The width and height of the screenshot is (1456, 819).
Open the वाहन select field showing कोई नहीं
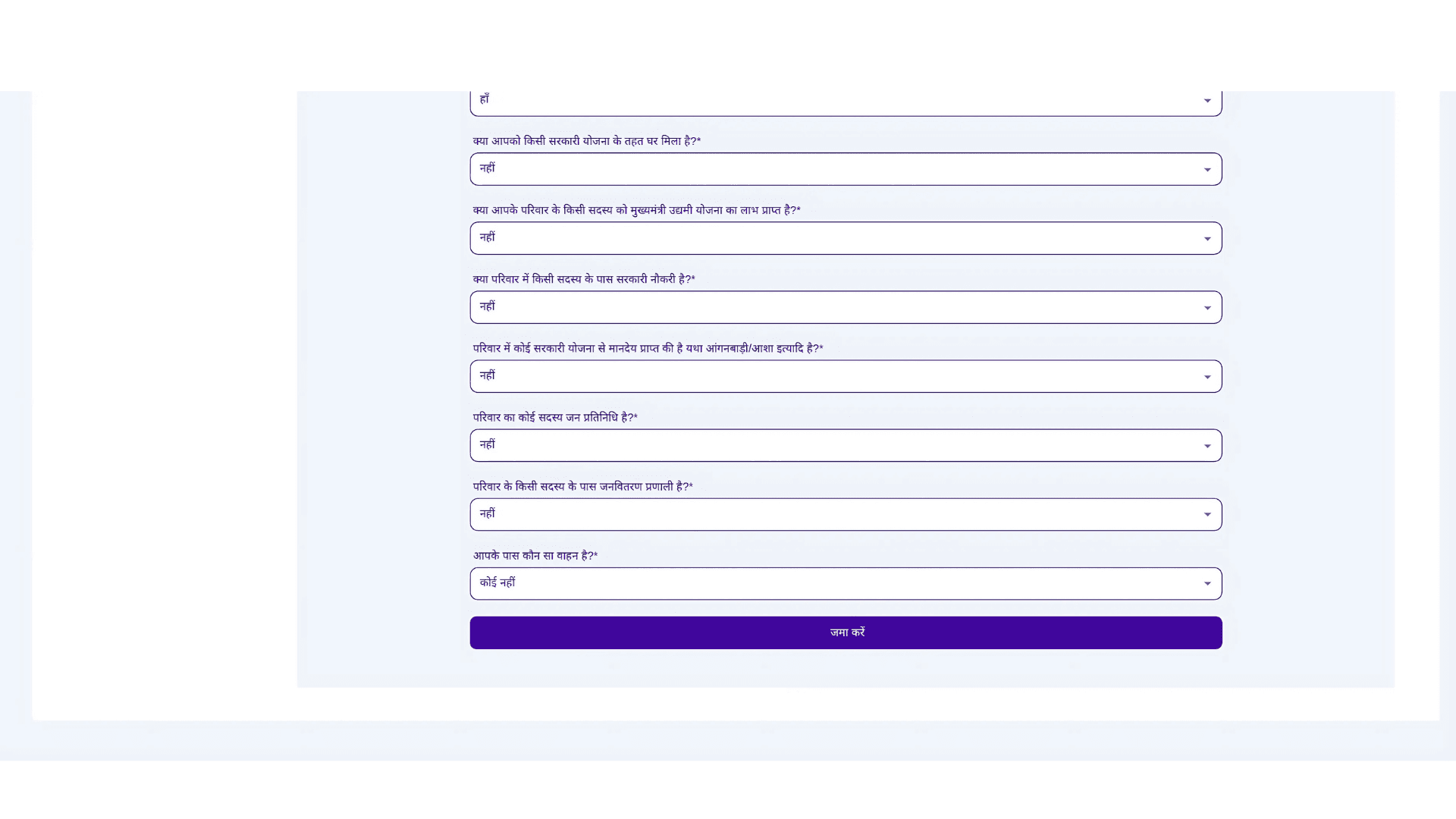tap(834, 583)
